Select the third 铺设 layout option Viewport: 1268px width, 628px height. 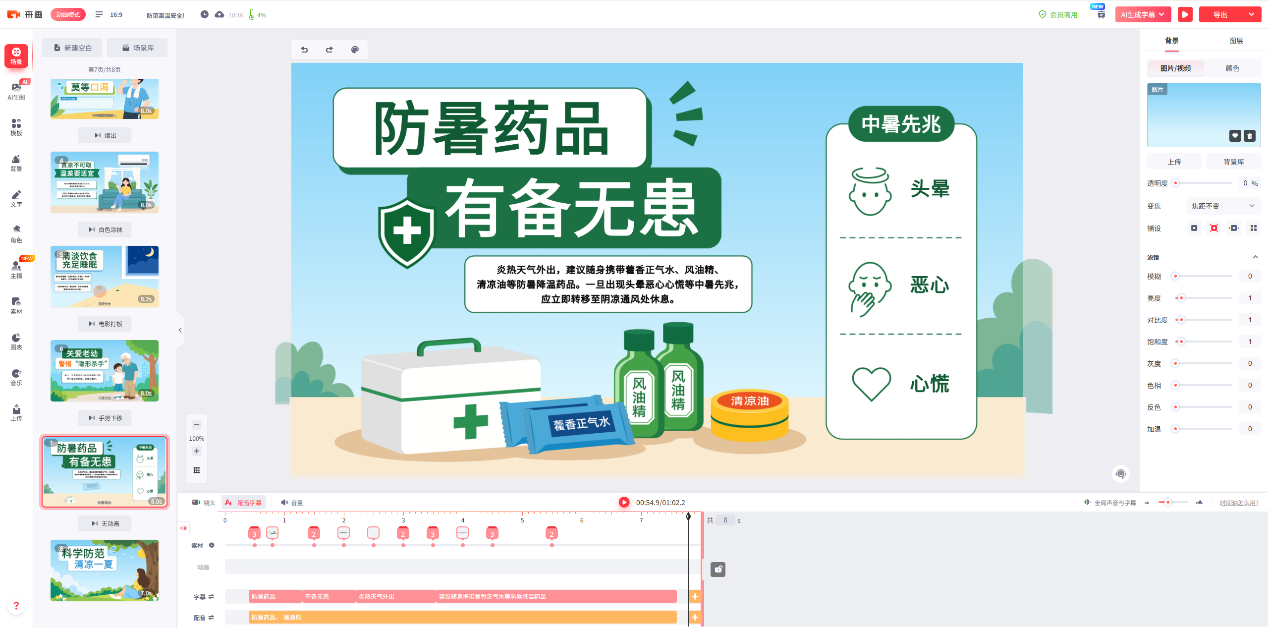click(1234, 228)
